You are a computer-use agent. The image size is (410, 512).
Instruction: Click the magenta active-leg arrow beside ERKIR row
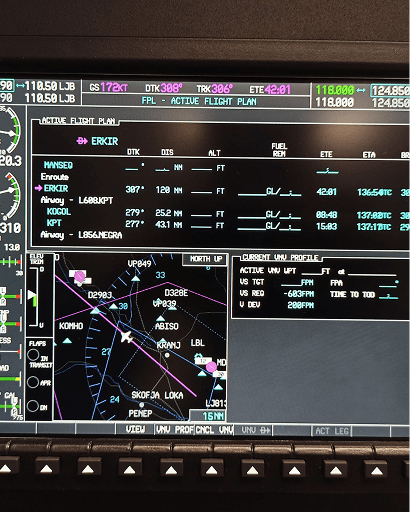pos(38,188)
